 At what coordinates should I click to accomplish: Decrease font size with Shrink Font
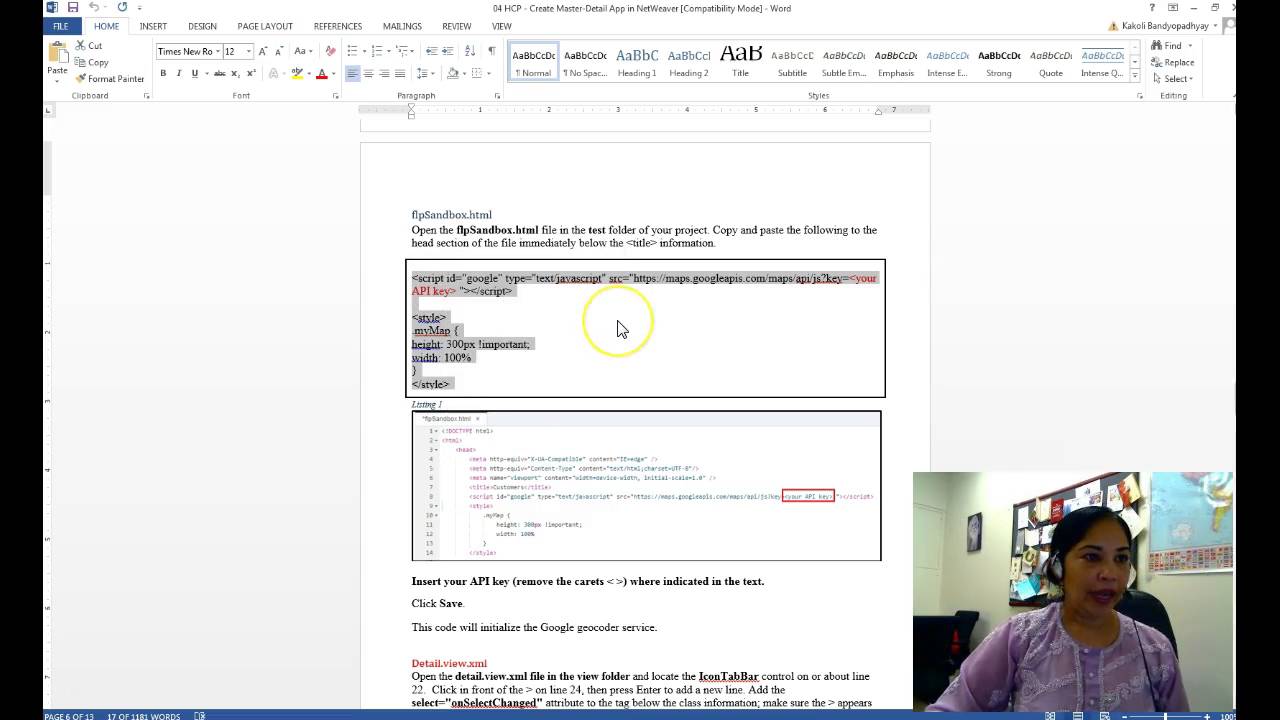tap(278, 51)
